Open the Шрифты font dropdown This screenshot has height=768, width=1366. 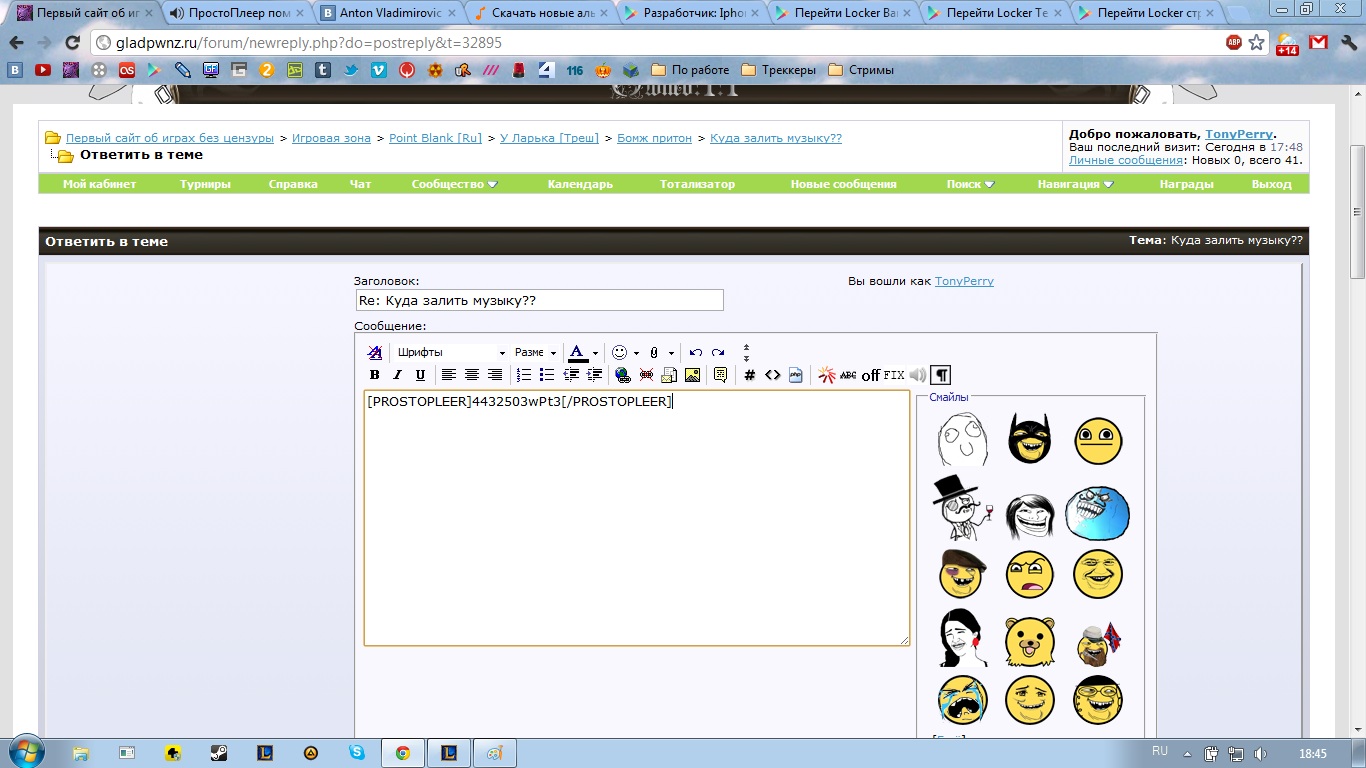click(x=451, y=353)
